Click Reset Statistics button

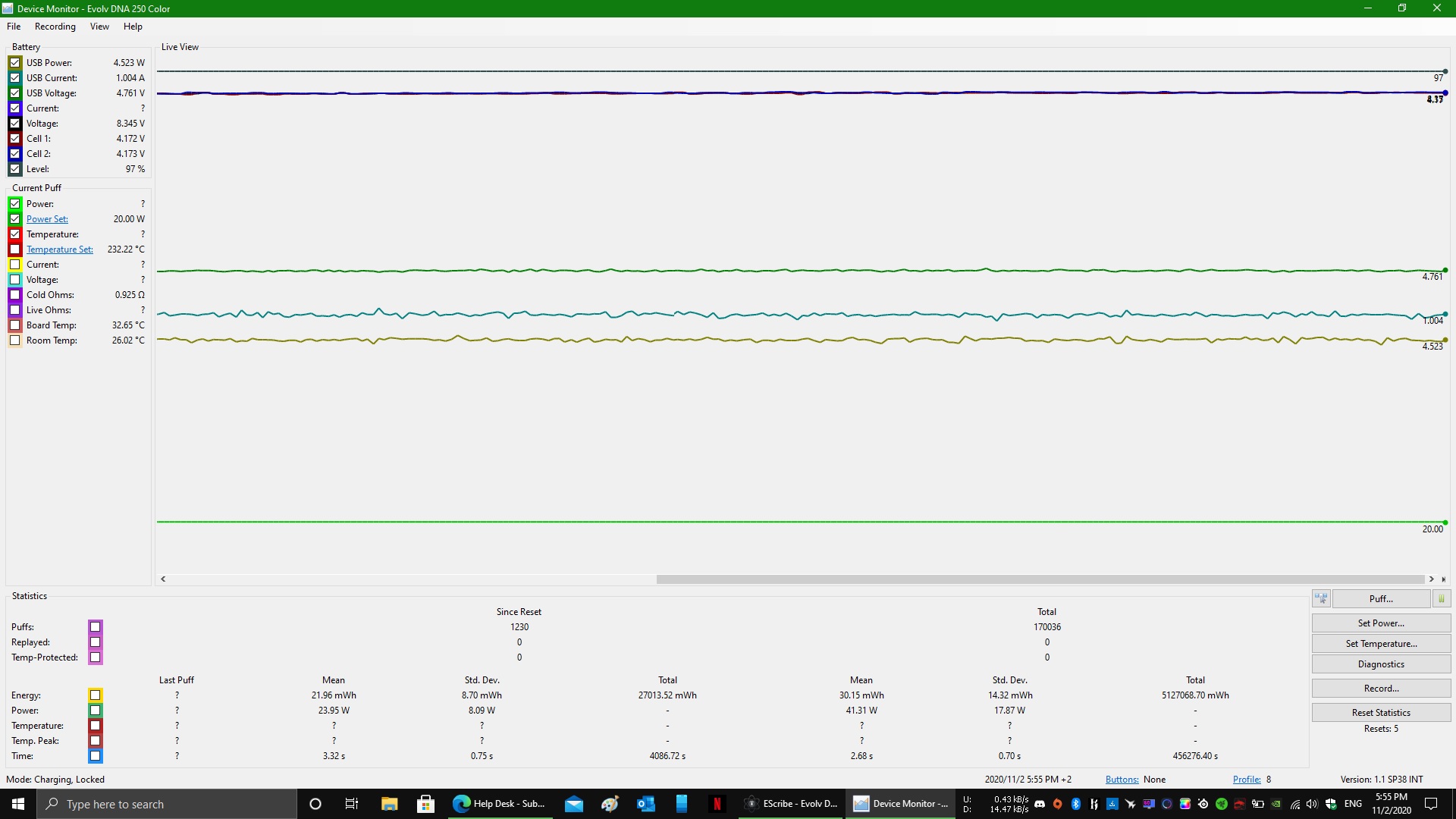click(1380, 713)
